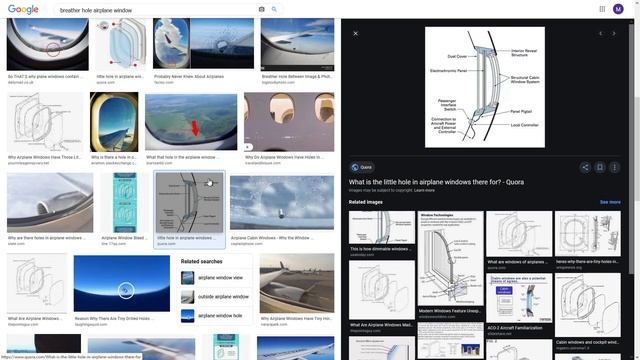The image size is (640, 360).
Task: Go to next image in preview
Action: (613, 33)
